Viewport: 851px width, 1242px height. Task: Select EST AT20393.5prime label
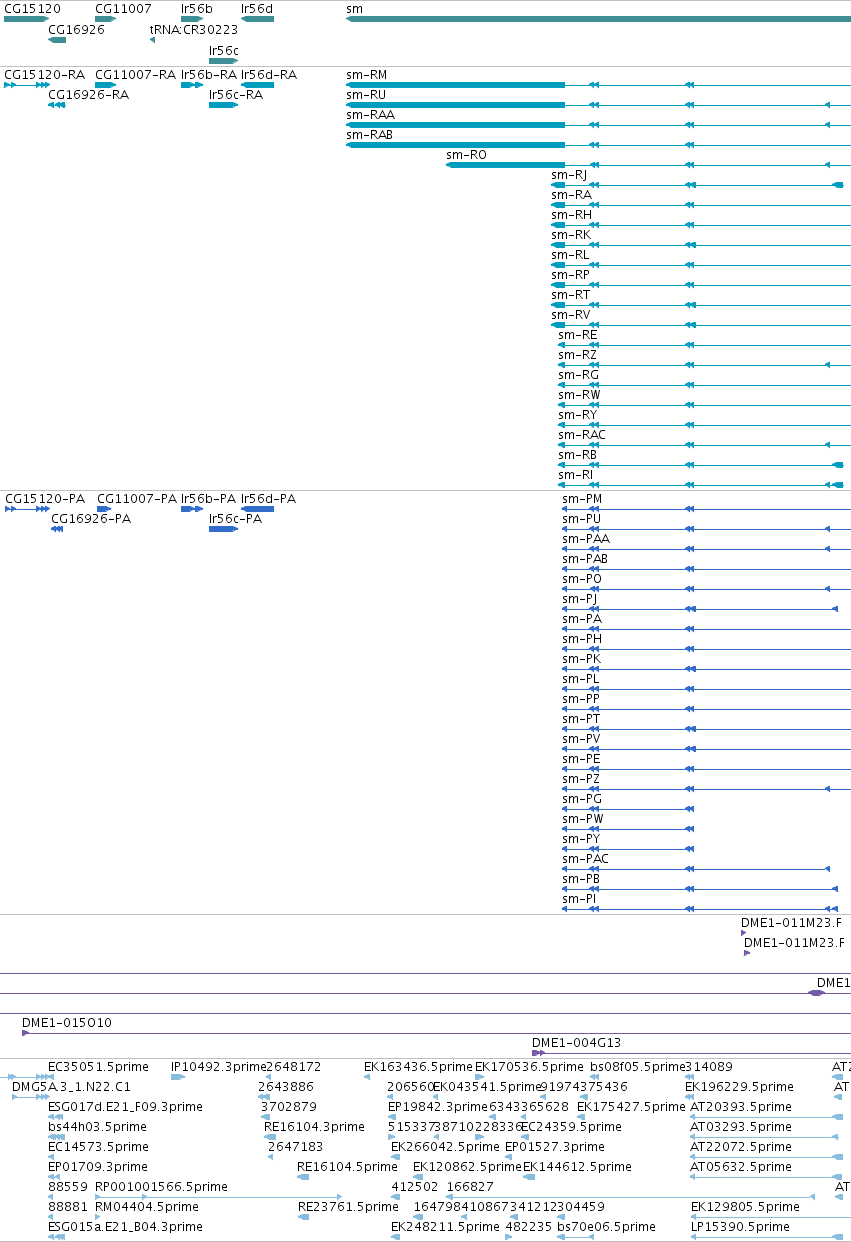[741, 1107]
